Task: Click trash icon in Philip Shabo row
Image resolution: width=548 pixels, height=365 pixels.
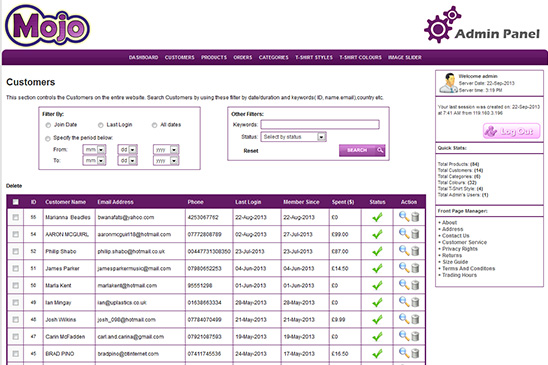Action: pos(415,251)
